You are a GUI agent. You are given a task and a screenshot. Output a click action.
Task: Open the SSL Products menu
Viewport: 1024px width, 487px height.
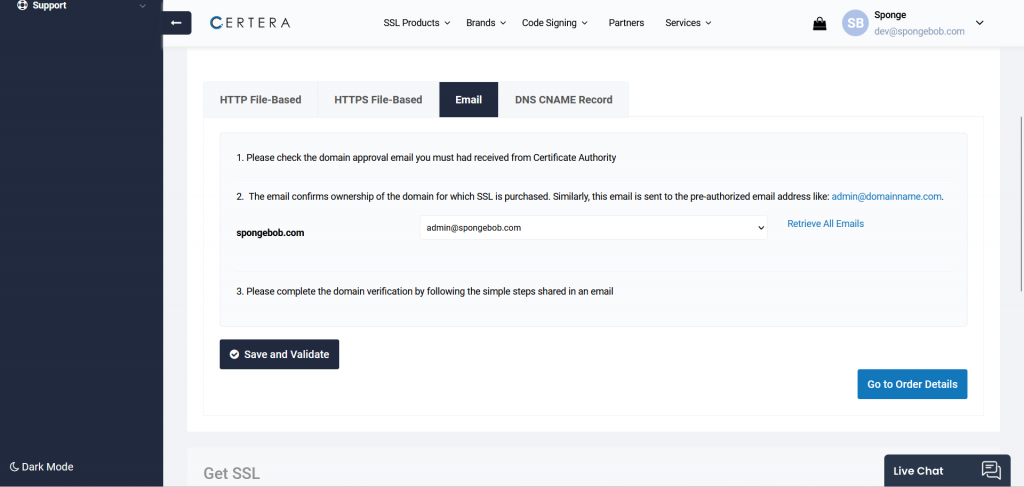(x=417, y=23)
